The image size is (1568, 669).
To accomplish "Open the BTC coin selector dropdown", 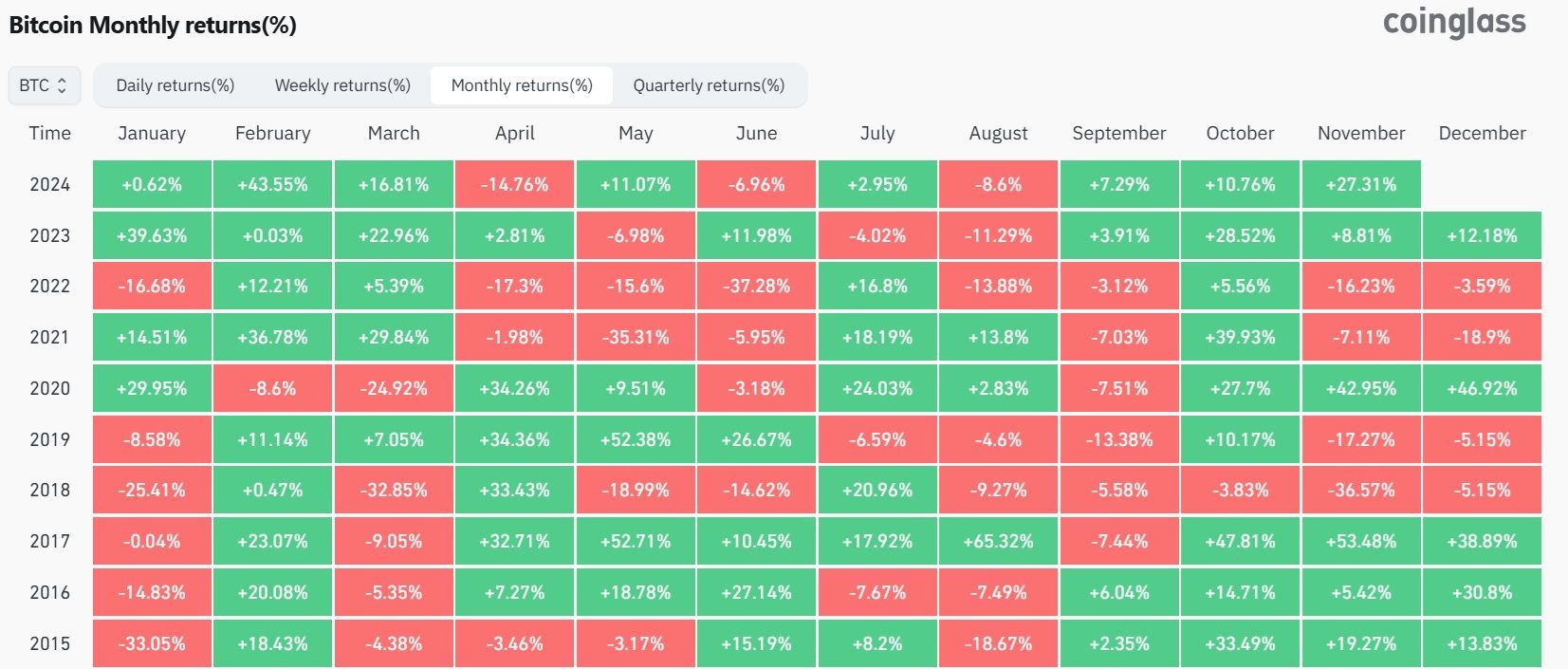I will point(44,85).
